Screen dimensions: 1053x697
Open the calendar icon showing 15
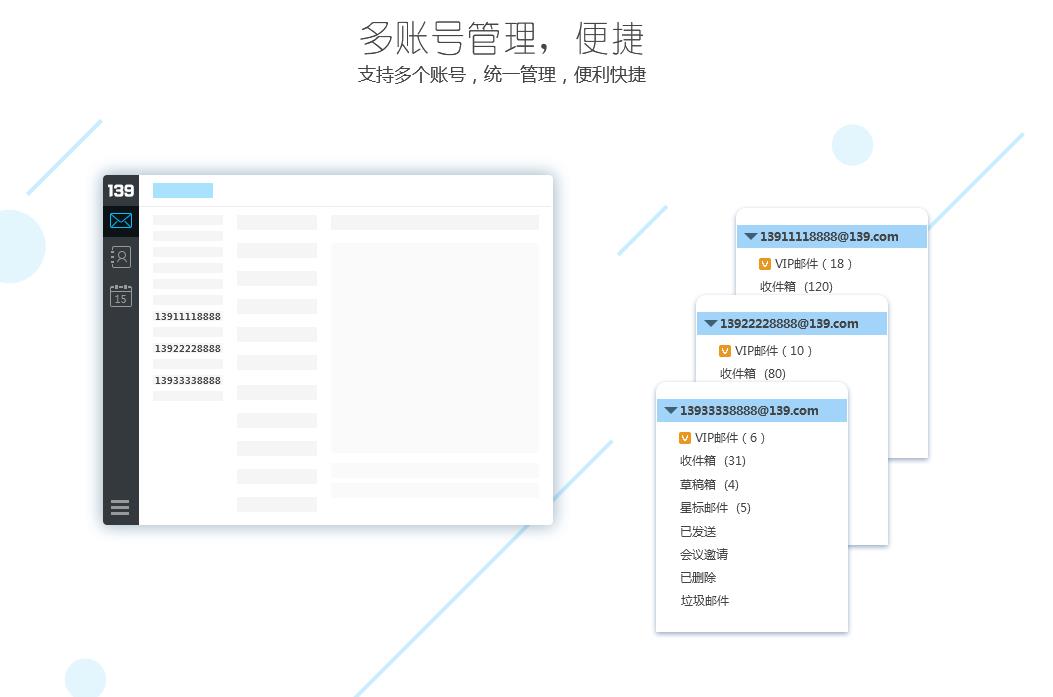(121, 295)
